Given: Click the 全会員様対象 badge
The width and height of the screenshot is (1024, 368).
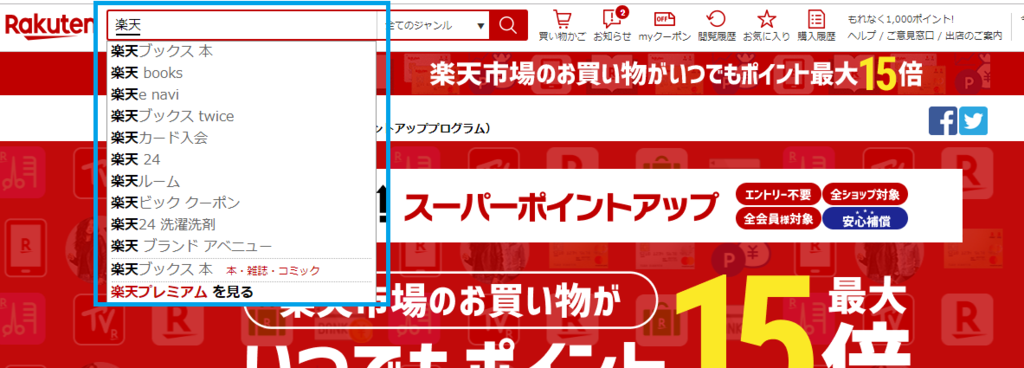Looking at the screenshot, I should (778, 219).
